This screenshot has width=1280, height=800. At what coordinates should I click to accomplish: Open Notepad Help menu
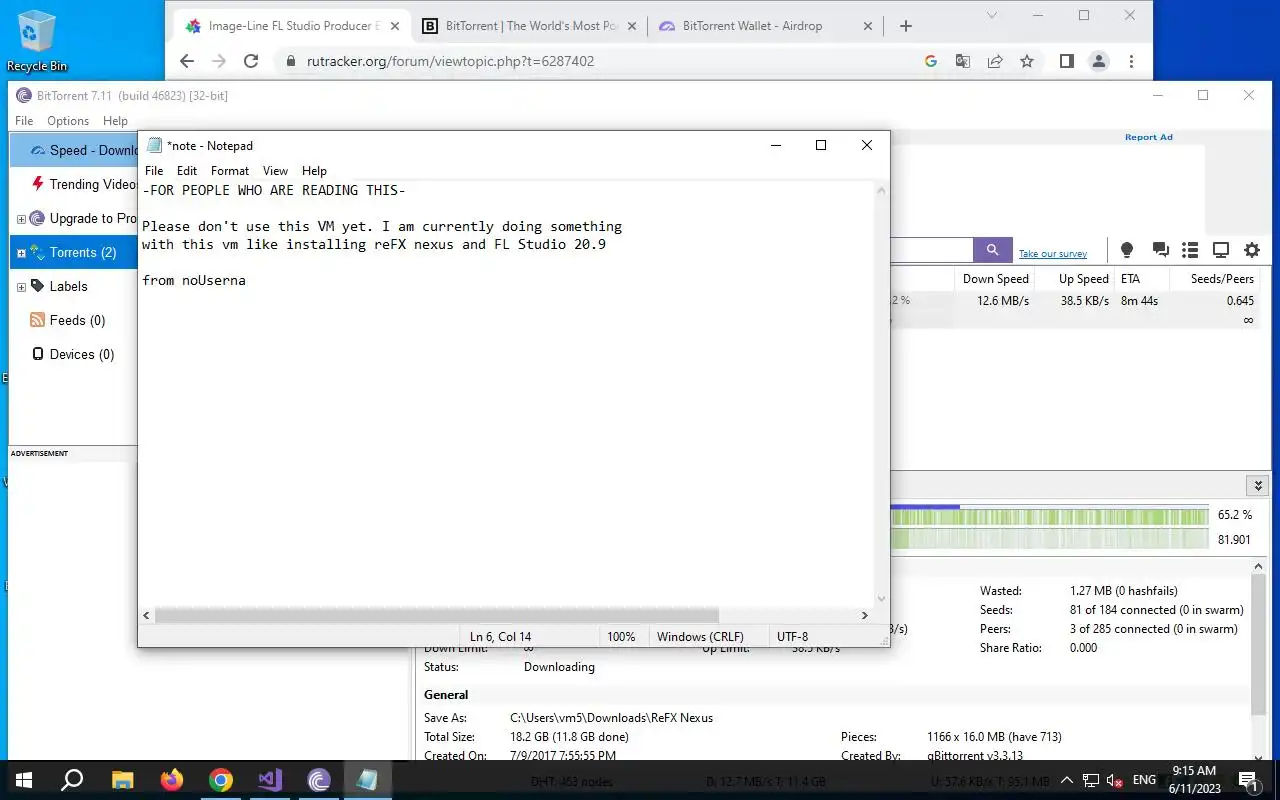[x=314, y=171]
